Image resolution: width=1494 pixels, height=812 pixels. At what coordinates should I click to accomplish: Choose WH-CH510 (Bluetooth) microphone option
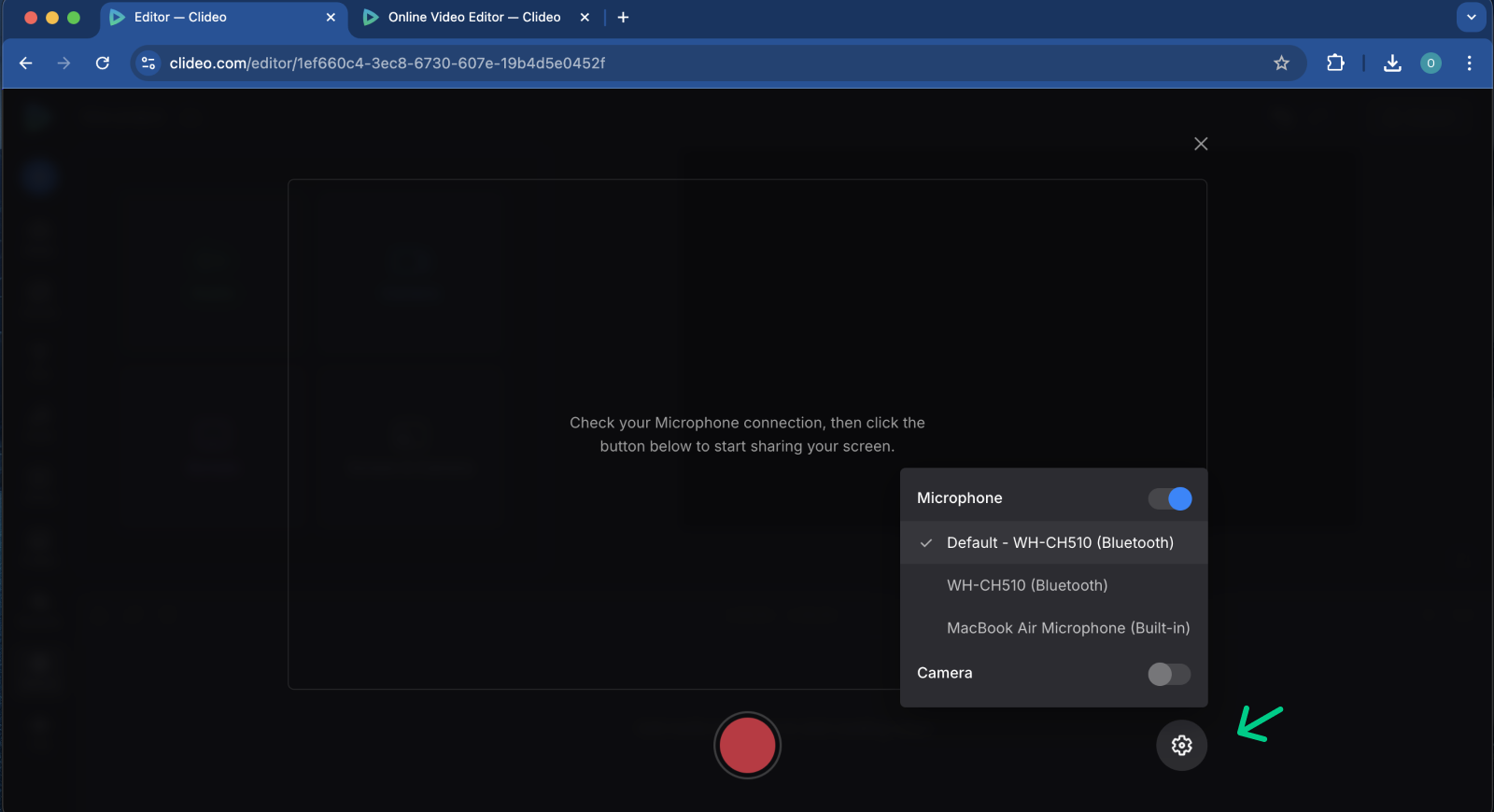pos(1054,585)
